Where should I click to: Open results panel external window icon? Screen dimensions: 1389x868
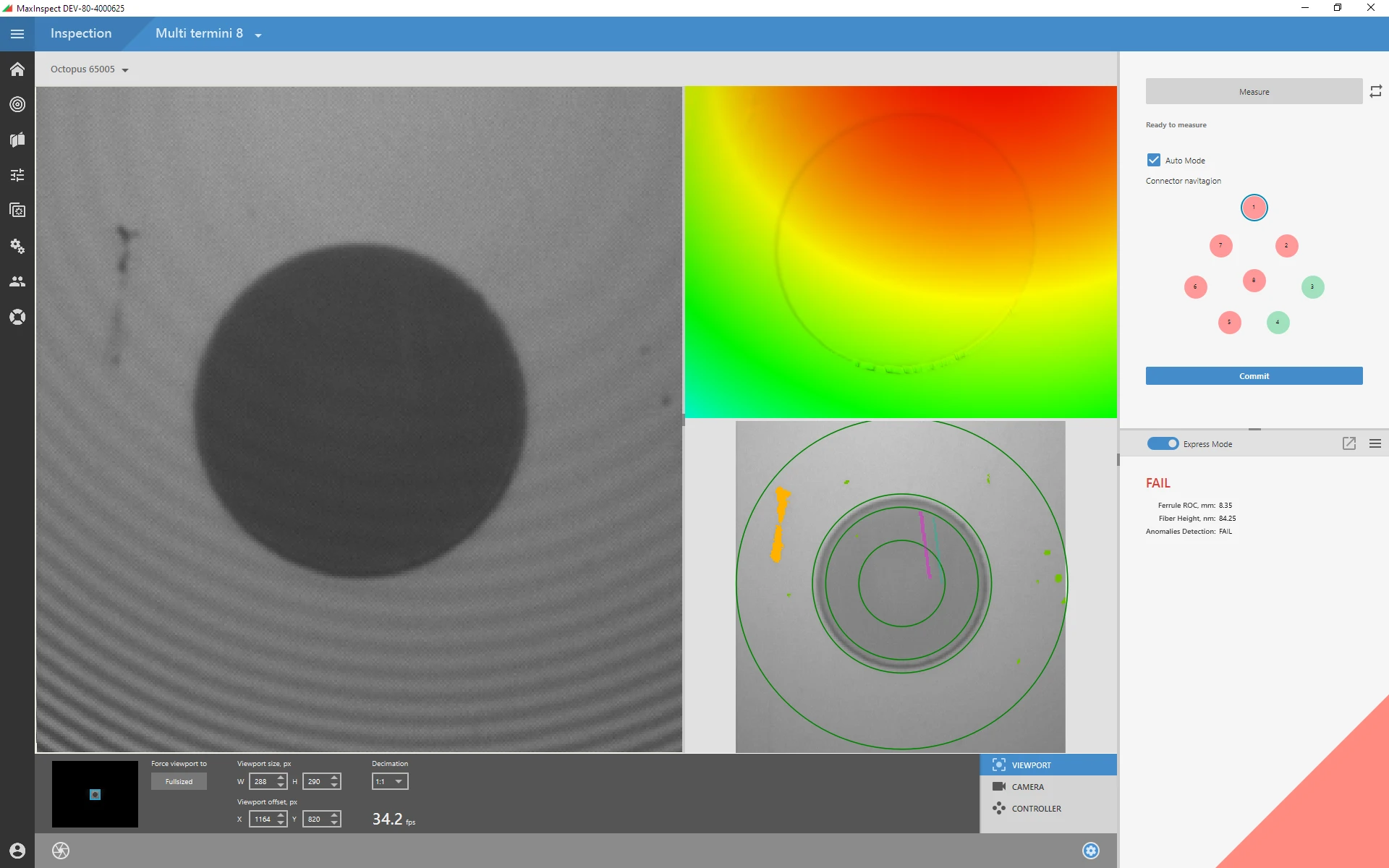click(x=1348, y=443)
